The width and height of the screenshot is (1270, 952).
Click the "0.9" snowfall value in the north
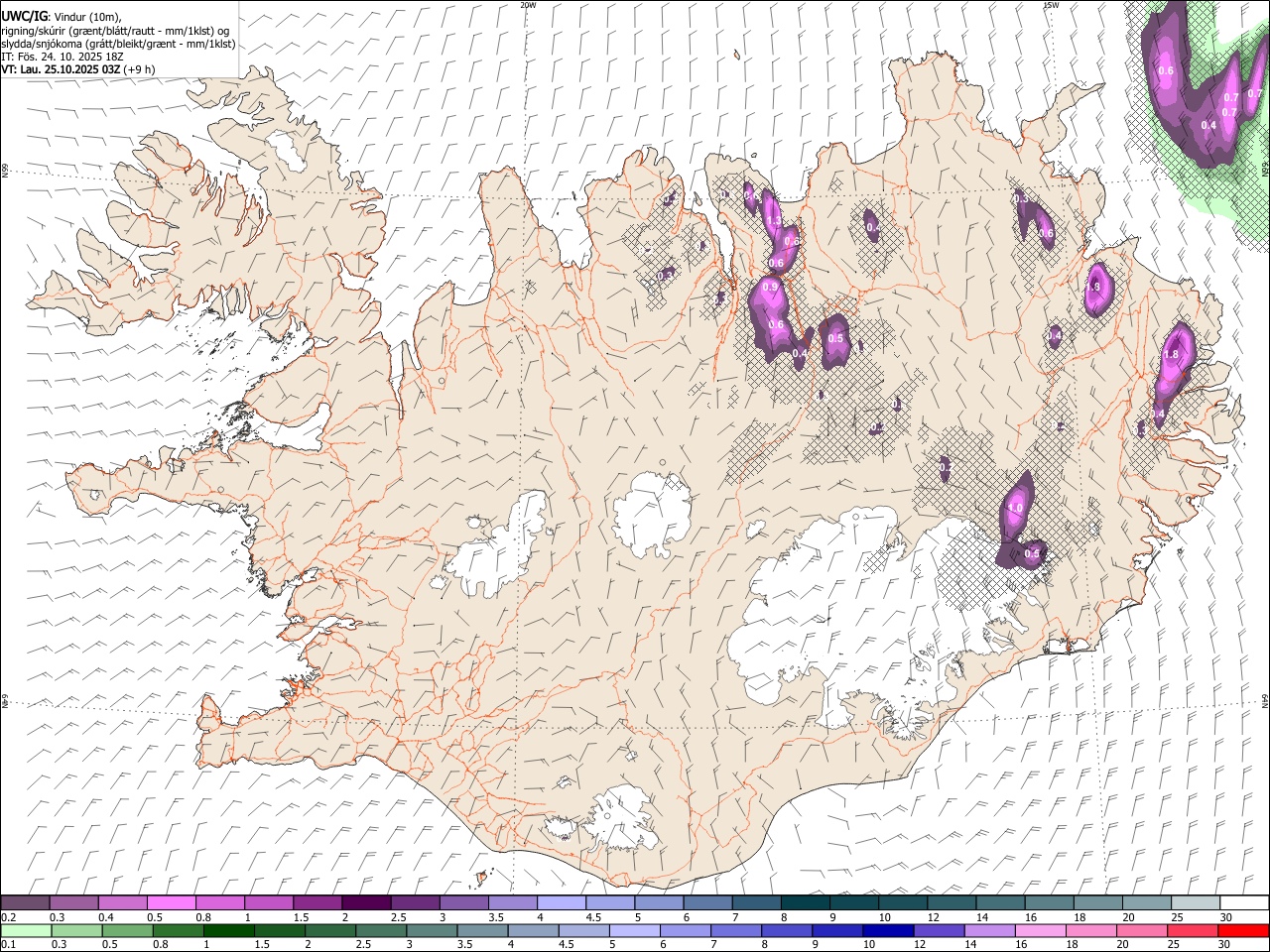click(769, 287)
